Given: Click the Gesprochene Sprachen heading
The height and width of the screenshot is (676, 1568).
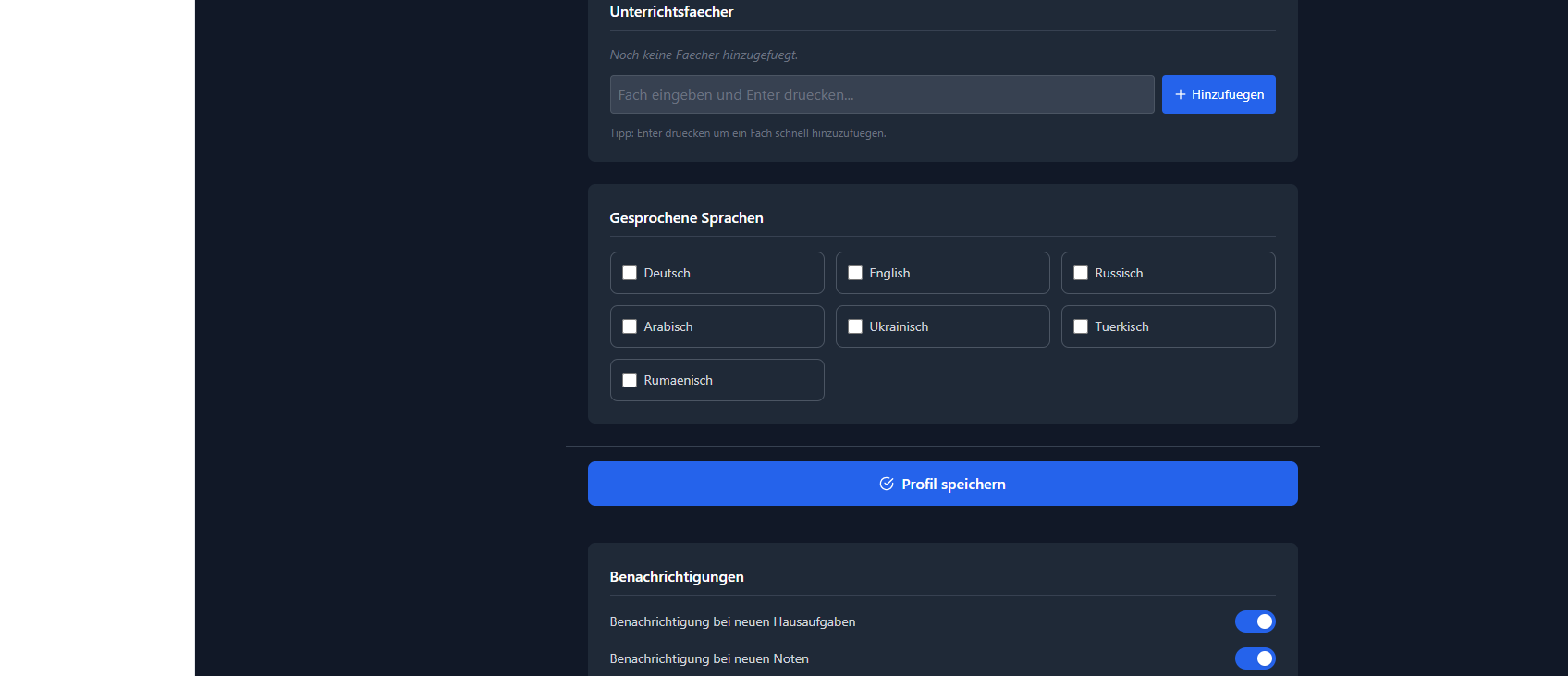Looking at the screenshot, I should (x=686, y=218).
